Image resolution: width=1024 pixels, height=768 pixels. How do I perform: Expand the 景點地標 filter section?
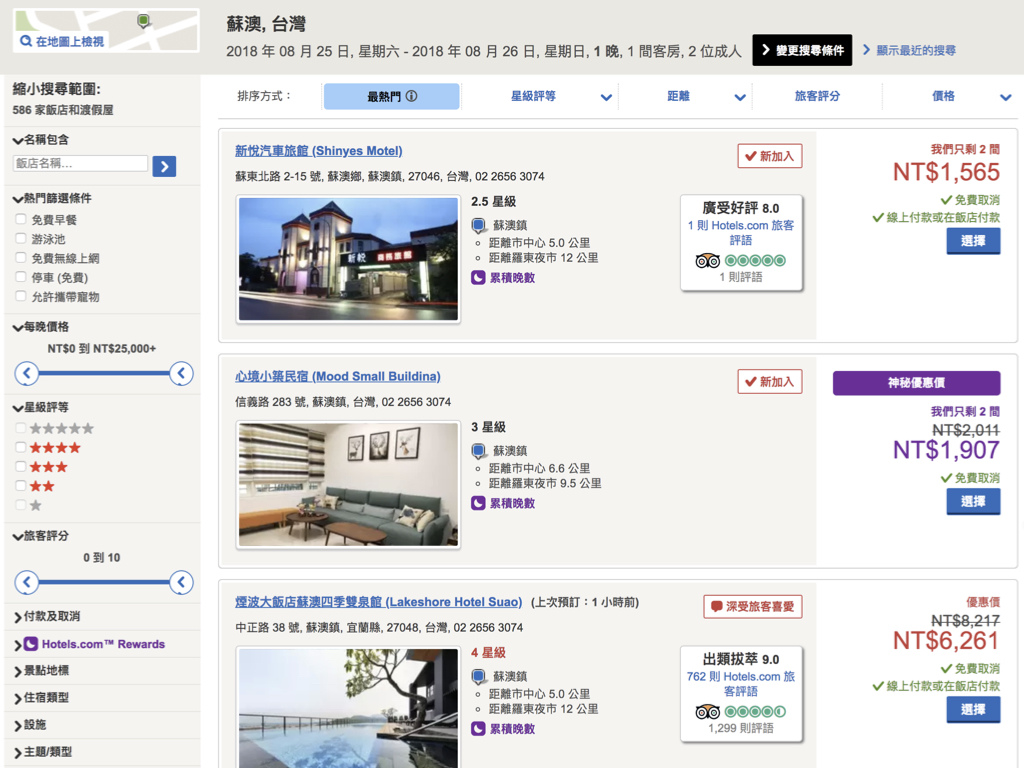[42, 671]
